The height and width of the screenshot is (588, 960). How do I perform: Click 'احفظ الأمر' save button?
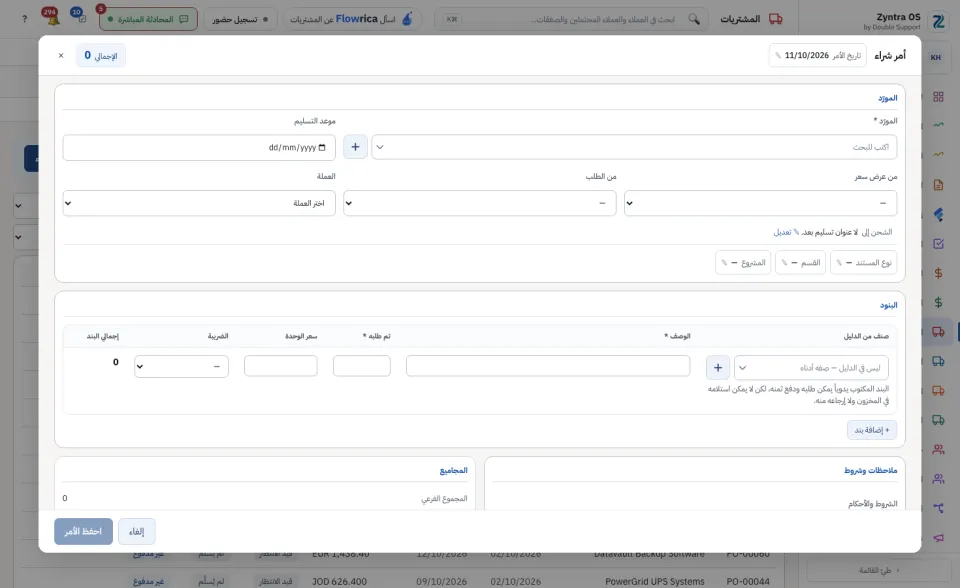click(83, 532)
